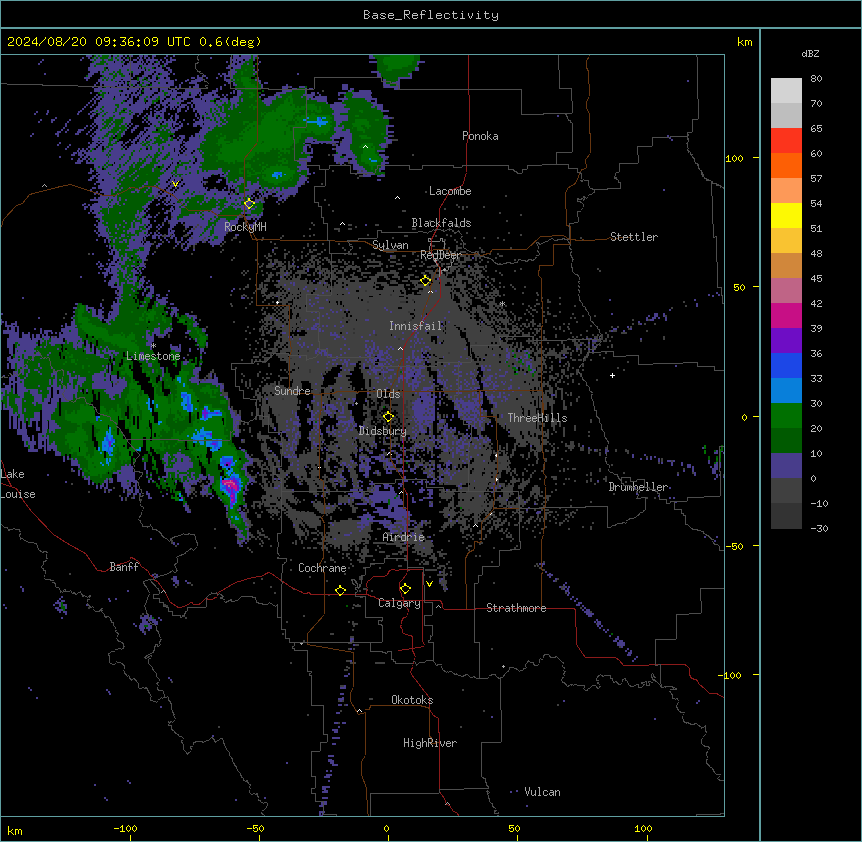
Task: Click the purple swatch between 39 and 36
Action: [786, 341]
